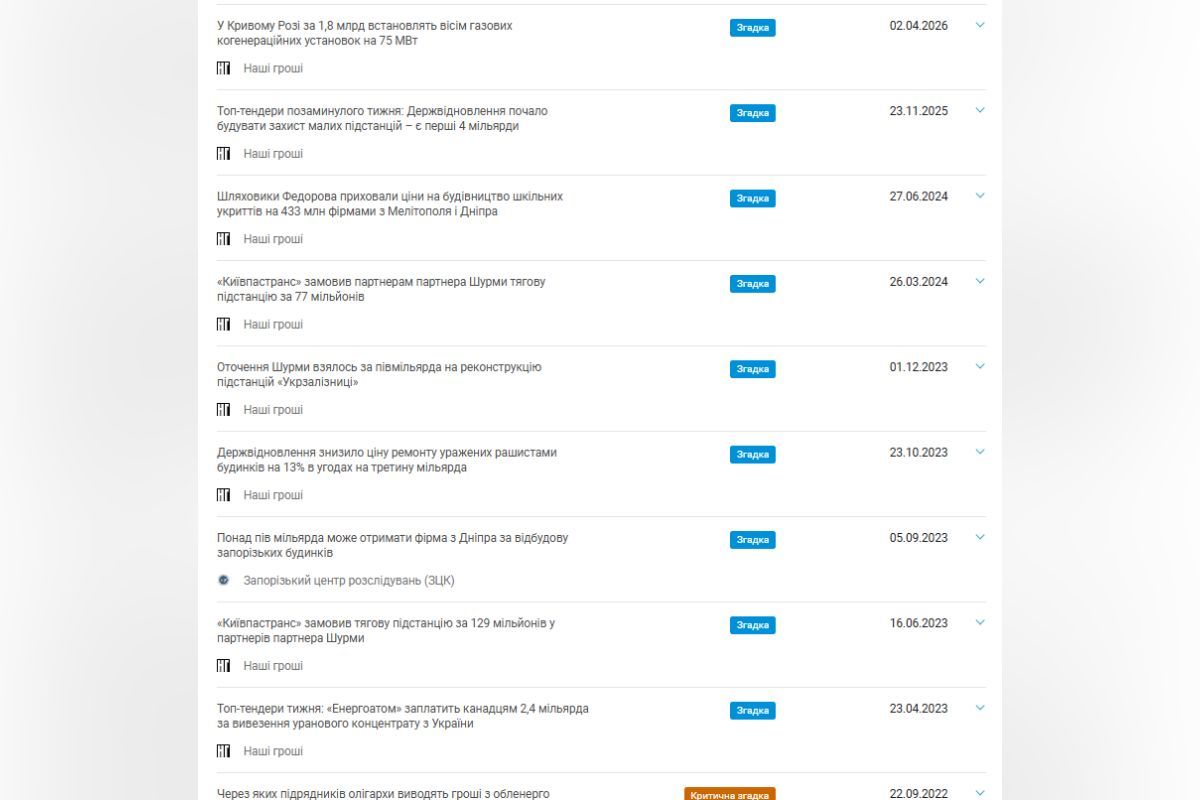1200x800 pixels.
Task: Click the "Наші гроші" icon under the Енергоатом article
Action: 224,749
